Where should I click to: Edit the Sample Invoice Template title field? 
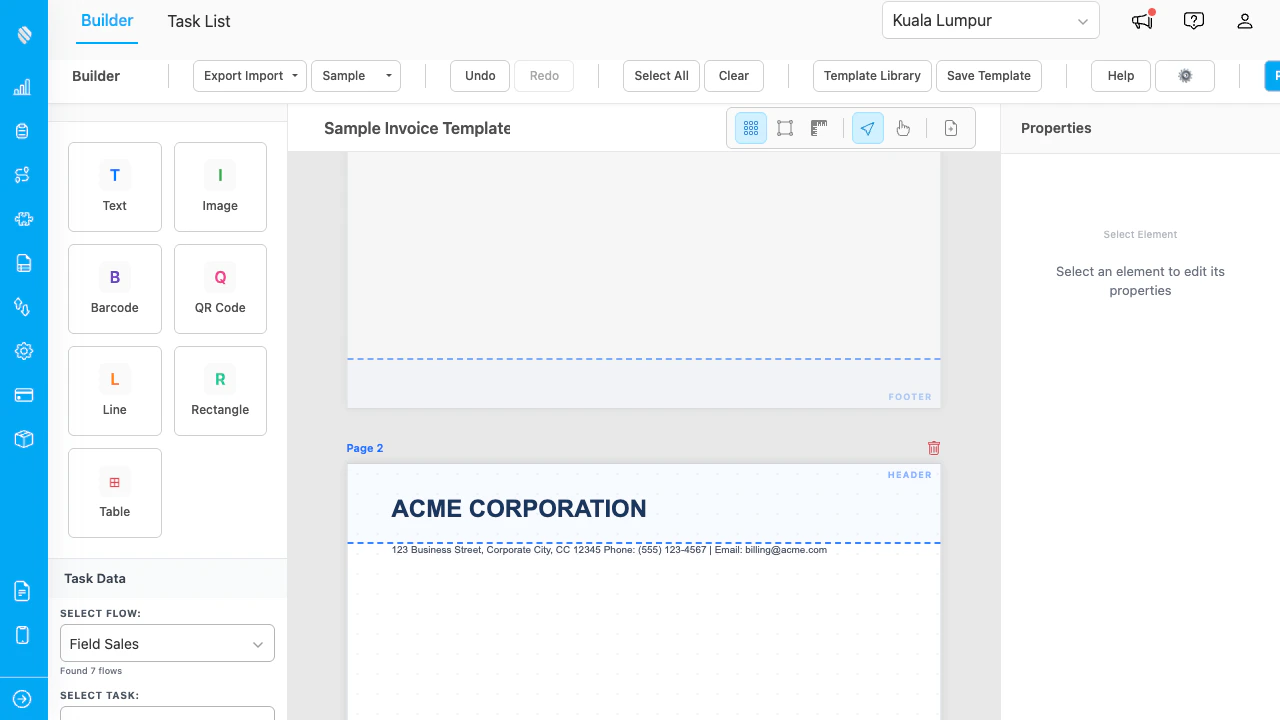(417, 128)
